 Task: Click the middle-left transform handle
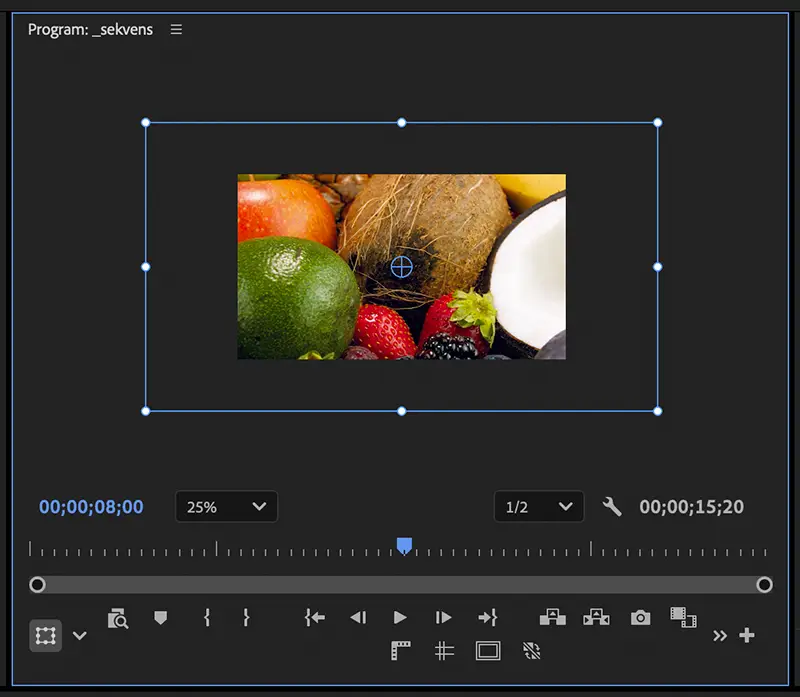coord(145,267)
